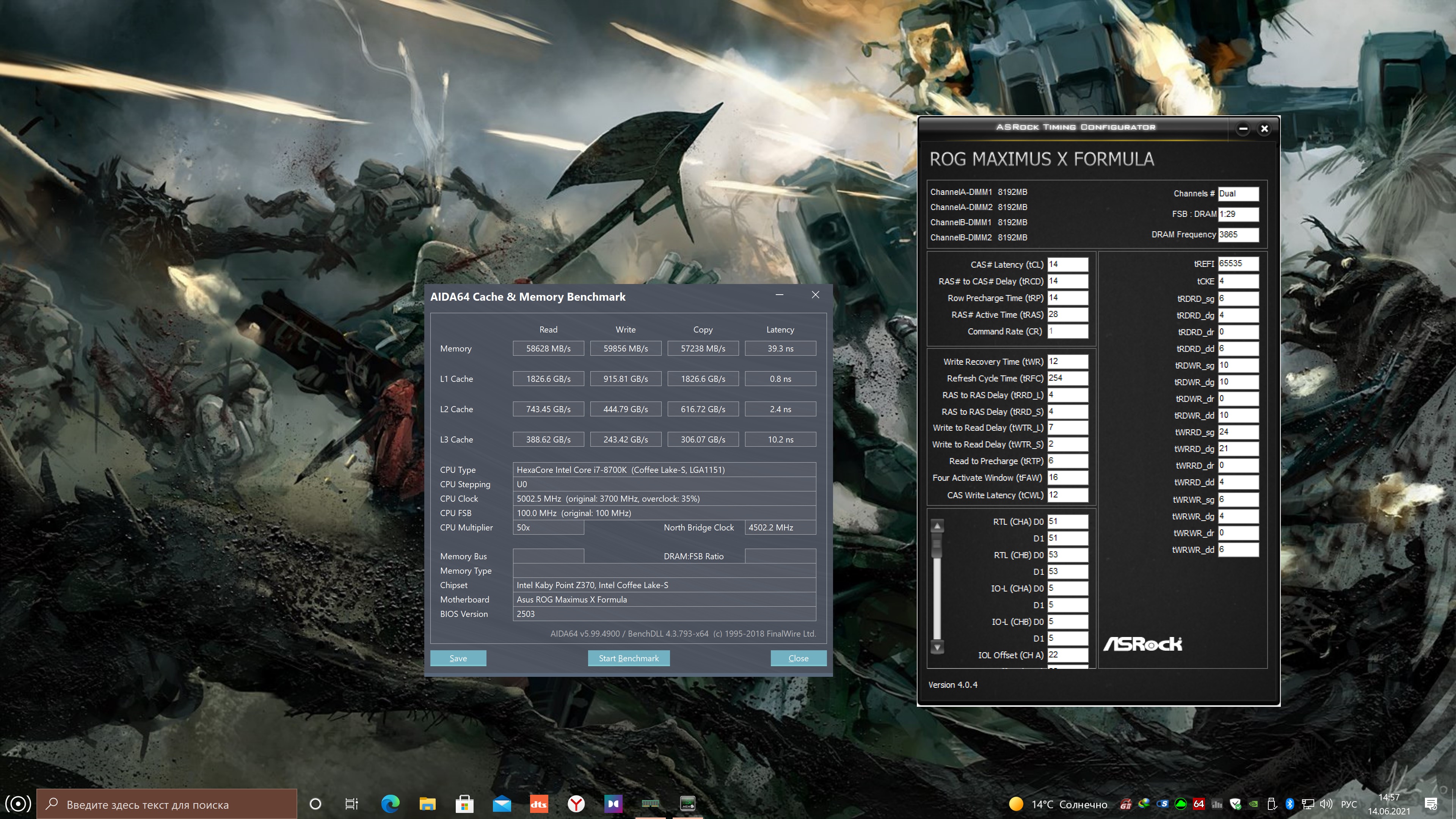Open the volume speaker icon
The image size is (1456, 819).
pyautogui.click(x=1326, y=804)
